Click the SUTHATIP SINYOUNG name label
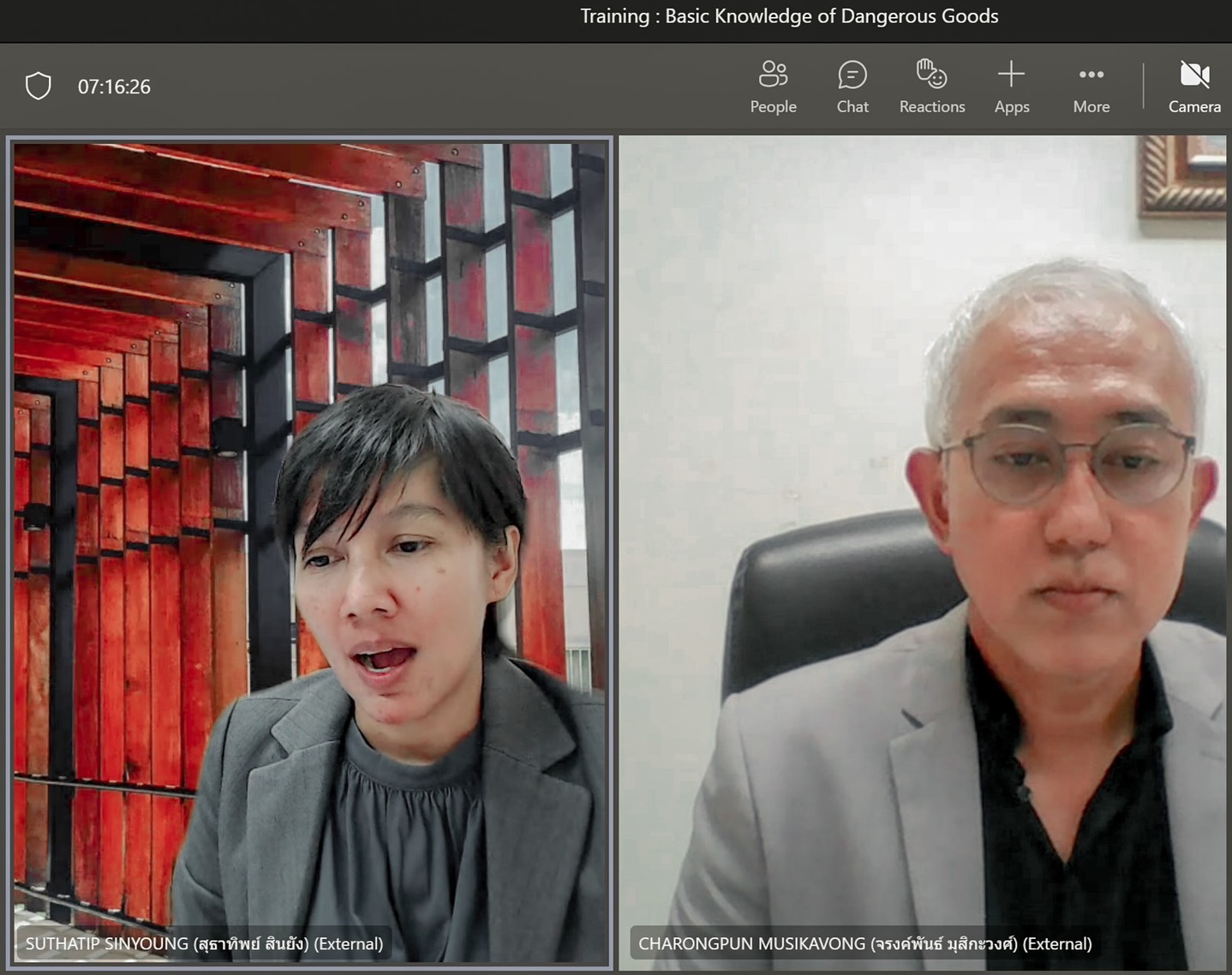1232x975 pixels. 204,943
